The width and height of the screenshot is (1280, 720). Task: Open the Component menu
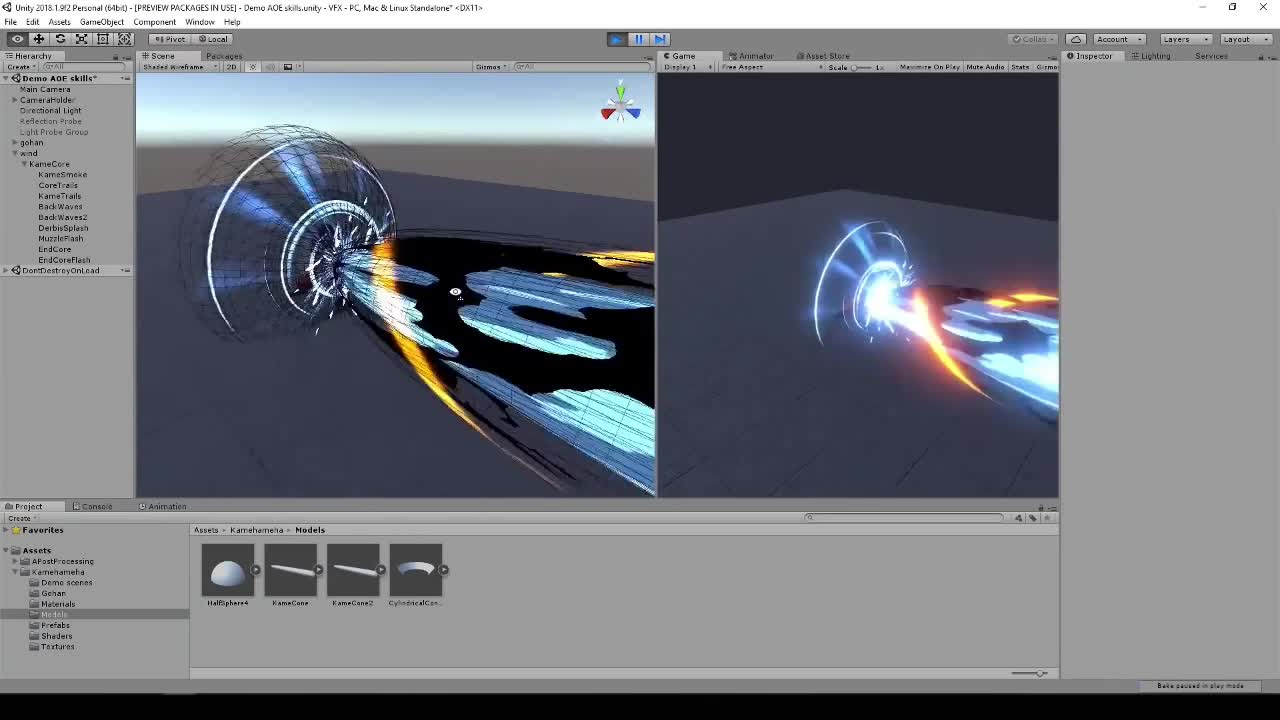point(154,22)
